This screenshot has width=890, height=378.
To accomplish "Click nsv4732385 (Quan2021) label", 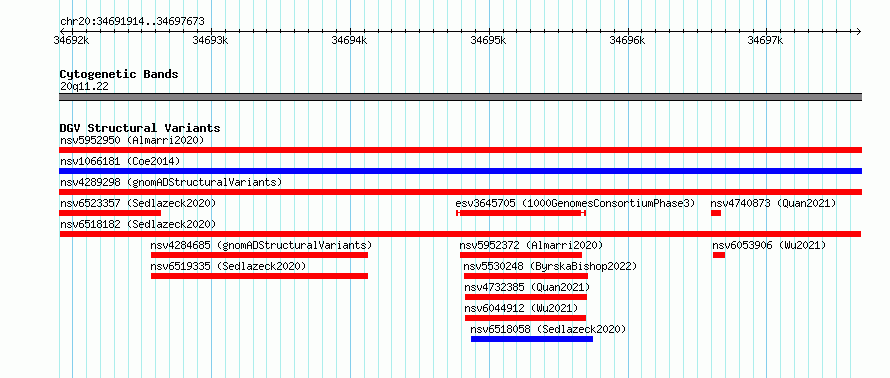I will (527, 287).
